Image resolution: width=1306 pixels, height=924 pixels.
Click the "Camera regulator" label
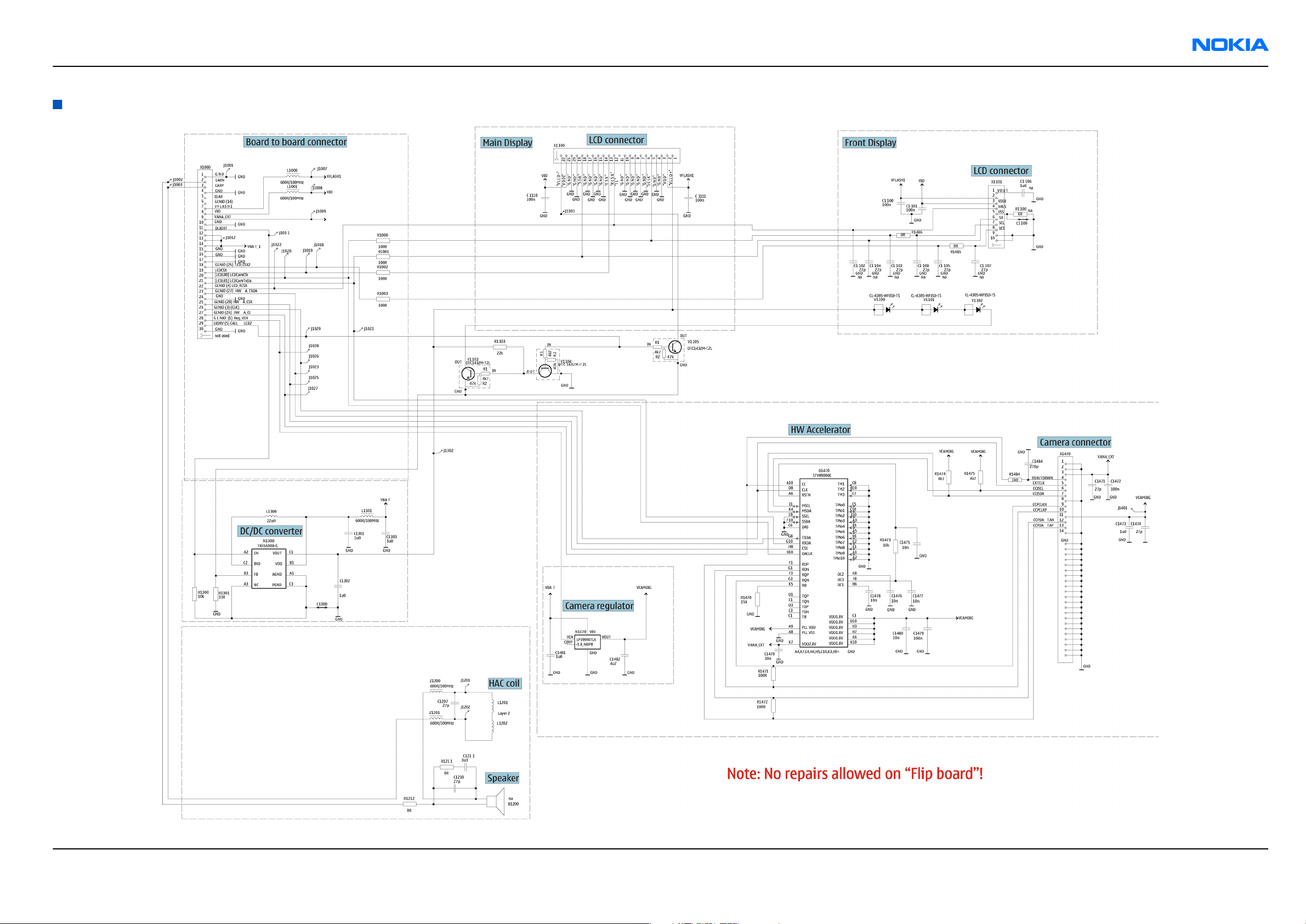[599, 606]
